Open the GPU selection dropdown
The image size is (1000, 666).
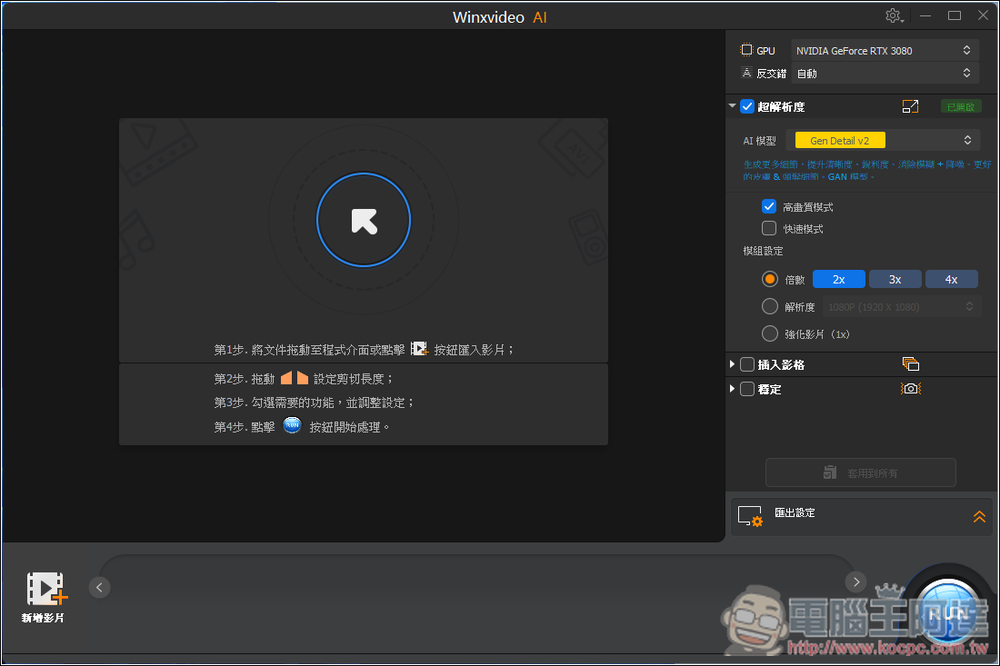click(885, 50)
